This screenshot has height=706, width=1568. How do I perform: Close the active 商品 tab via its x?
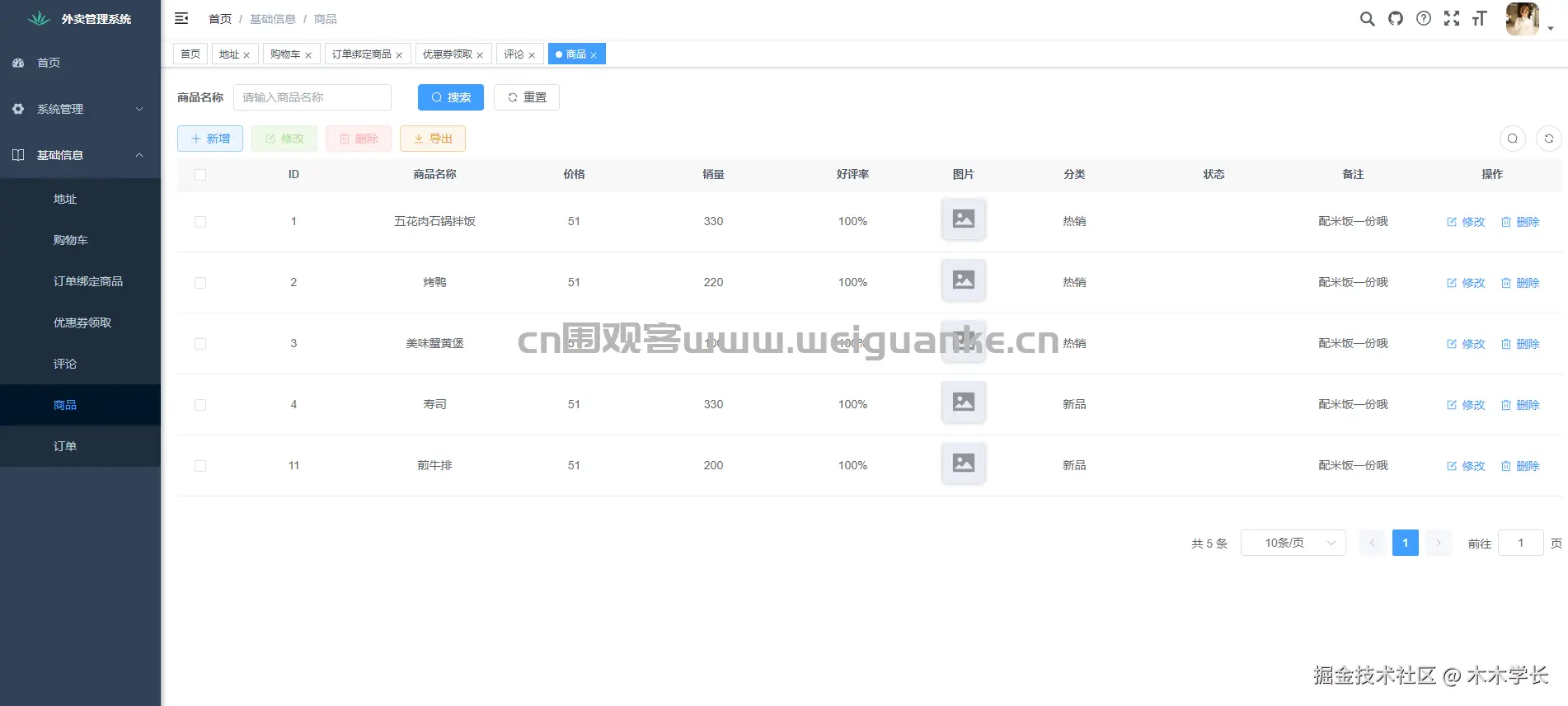pyautogui.click(x=593, y=55)
